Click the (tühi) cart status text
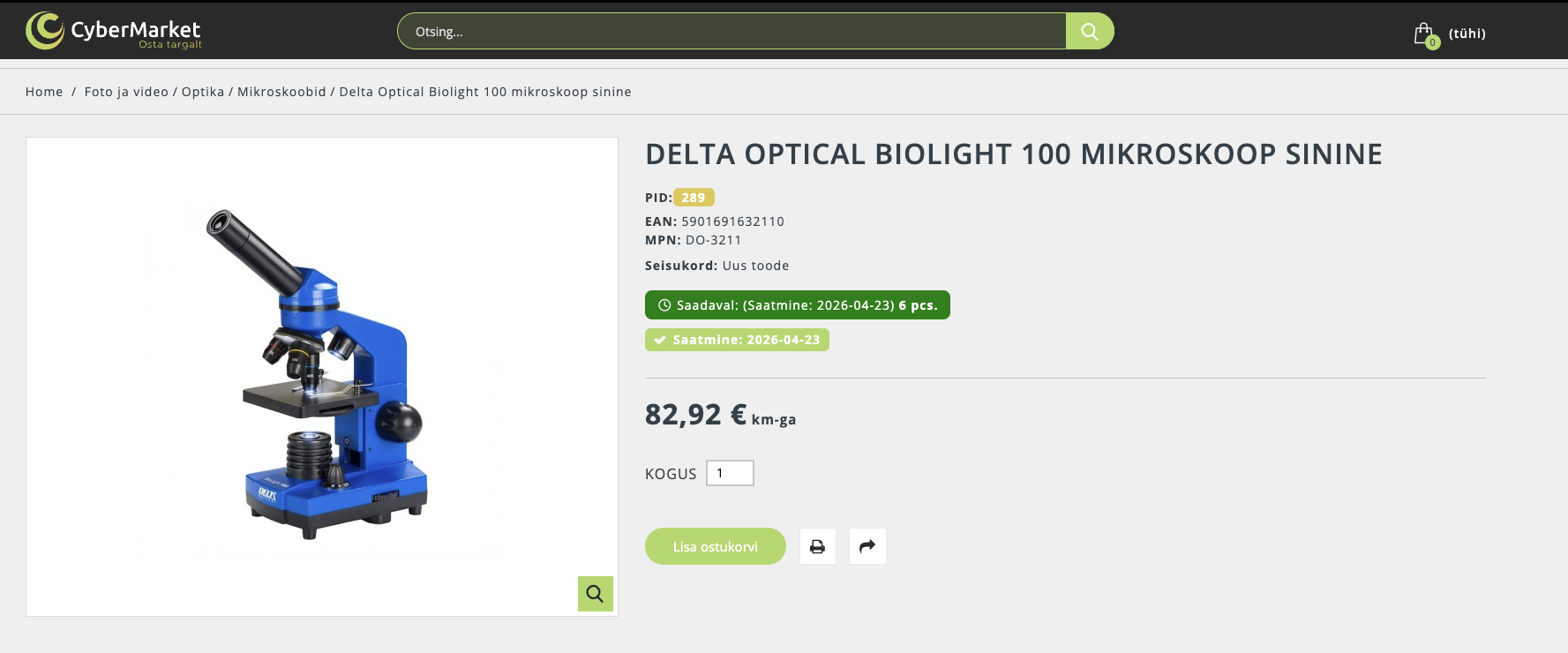 1467,34
